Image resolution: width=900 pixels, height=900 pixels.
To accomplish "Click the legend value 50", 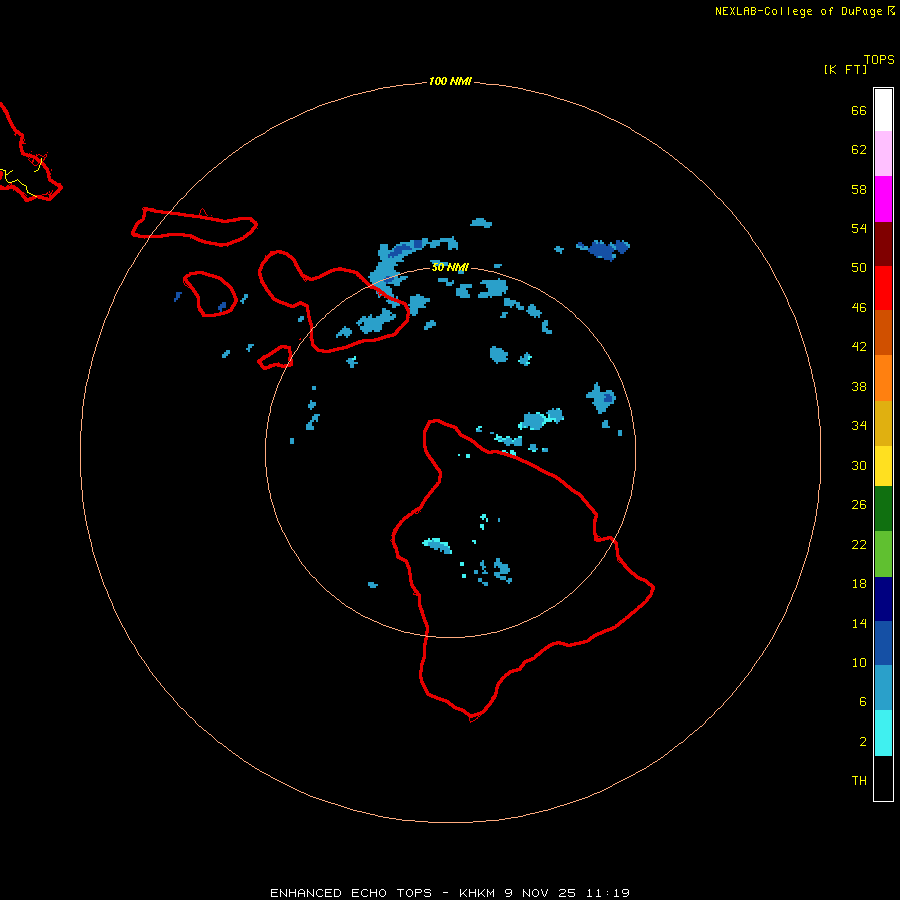I will [x=859, y=267].
